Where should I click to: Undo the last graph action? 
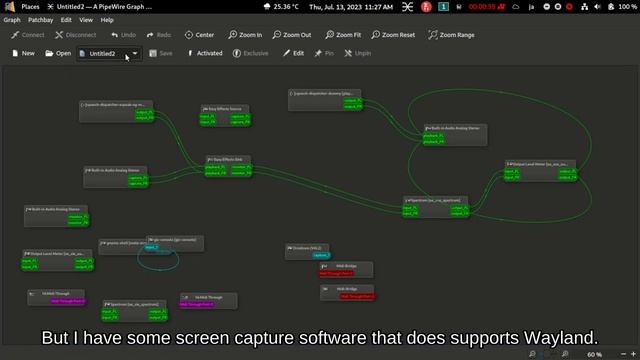click(124, 35)
